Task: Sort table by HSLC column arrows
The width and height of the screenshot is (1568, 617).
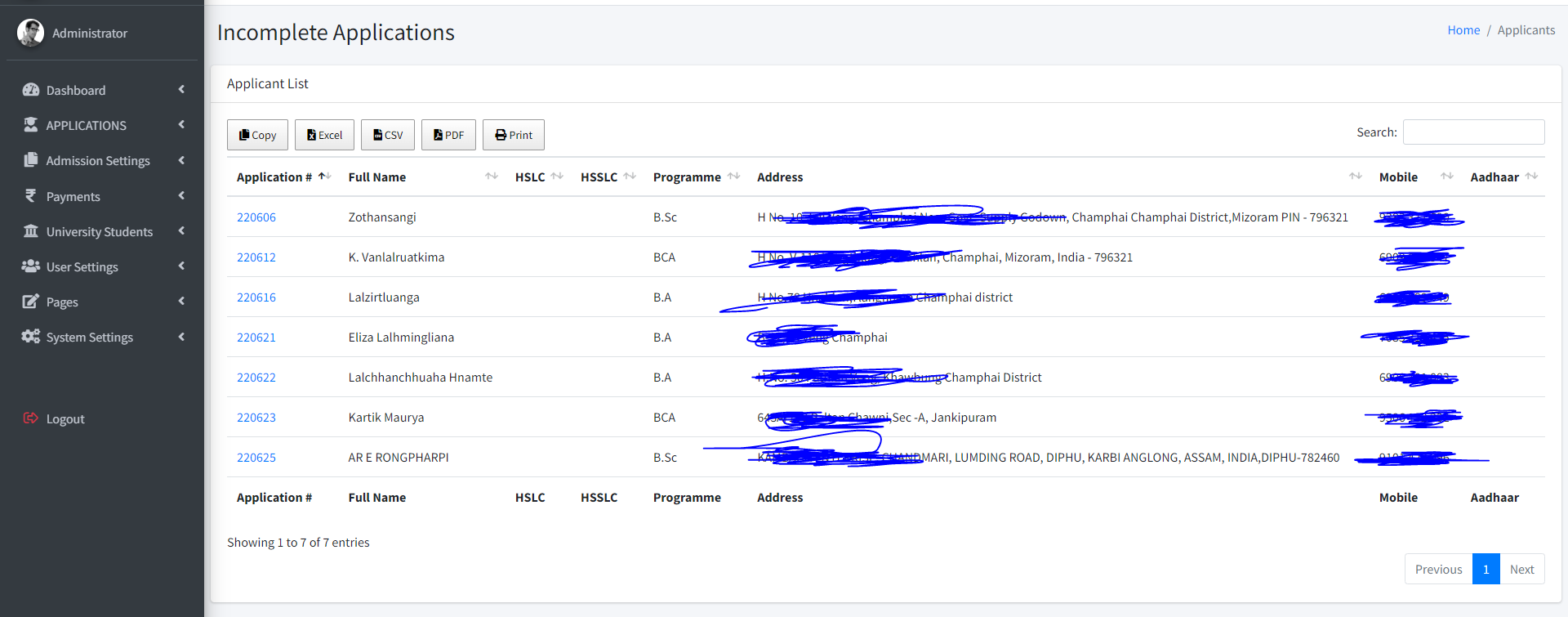Action: (x=557, y=177)
